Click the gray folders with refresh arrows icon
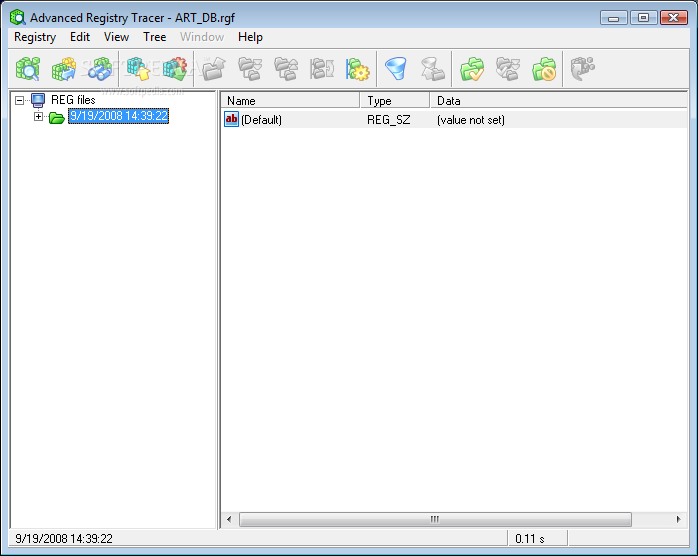This screenshot has height=556, width=698. pyautogui.click(x=322, y=69)
